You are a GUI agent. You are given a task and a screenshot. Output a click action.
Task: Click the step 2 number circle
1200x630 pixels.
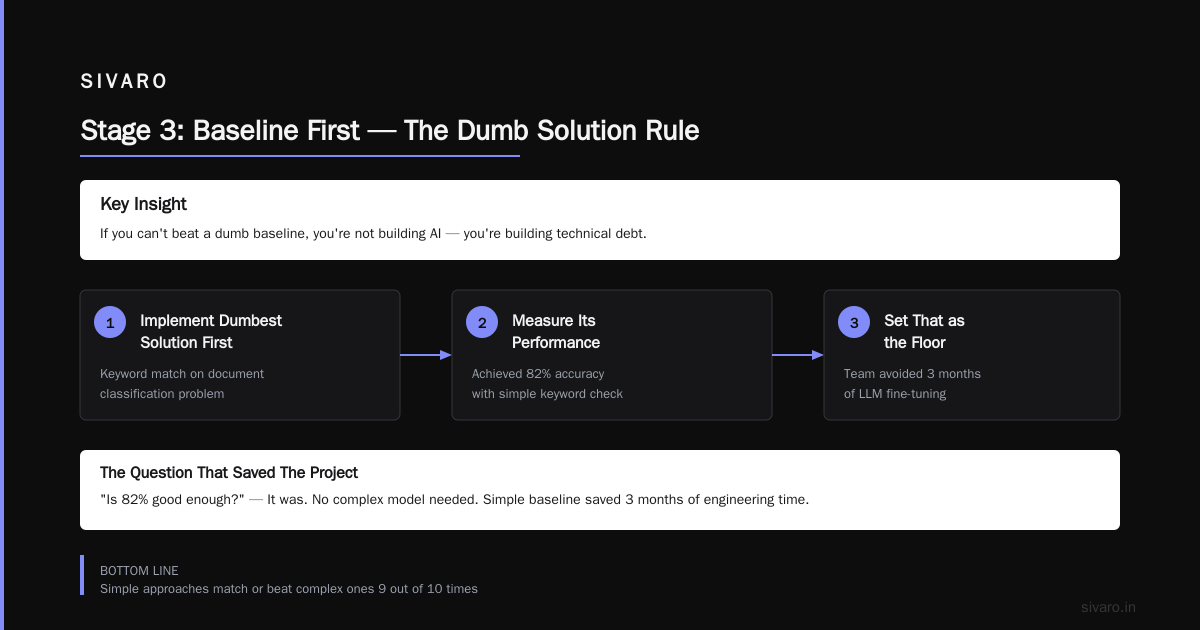tap(482, 322)
